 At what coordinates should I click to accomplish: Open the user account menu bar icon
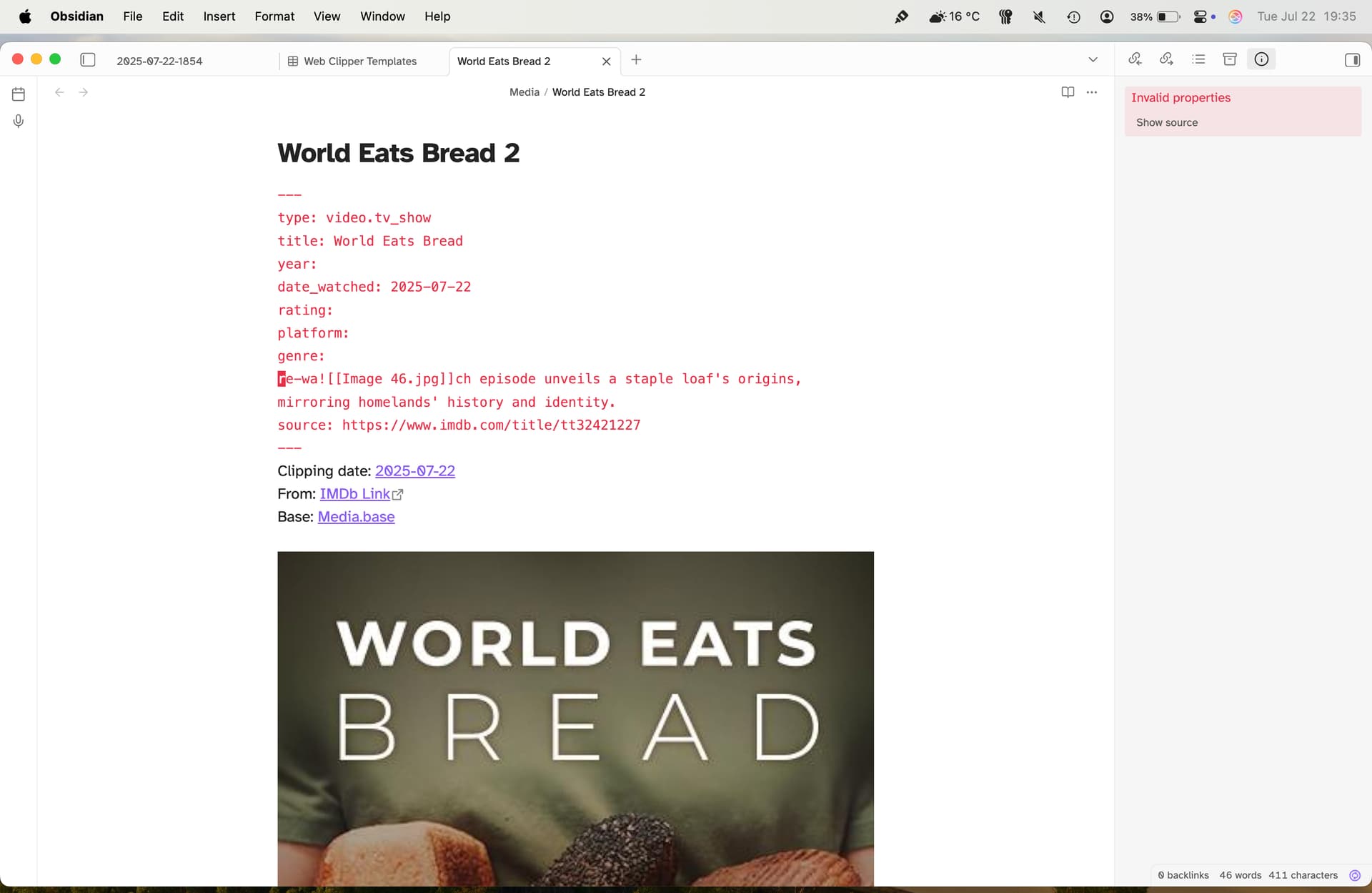(x=1107, y=16)
